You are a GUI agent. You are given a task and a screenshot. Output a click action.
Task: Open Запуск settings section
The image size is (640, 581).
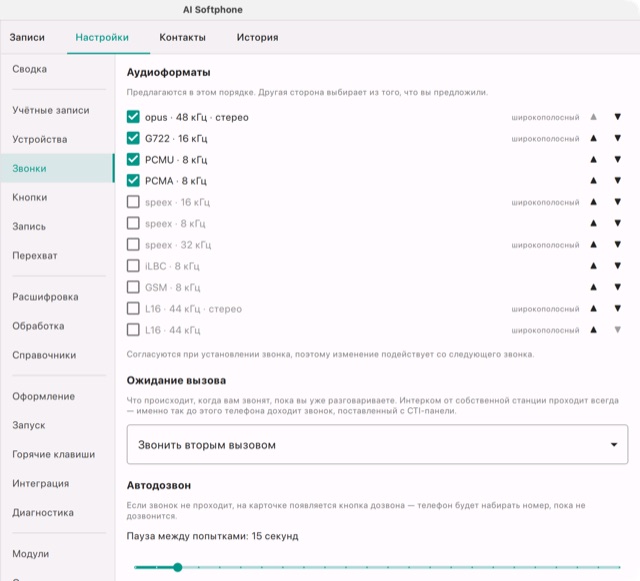click(29, 425)
